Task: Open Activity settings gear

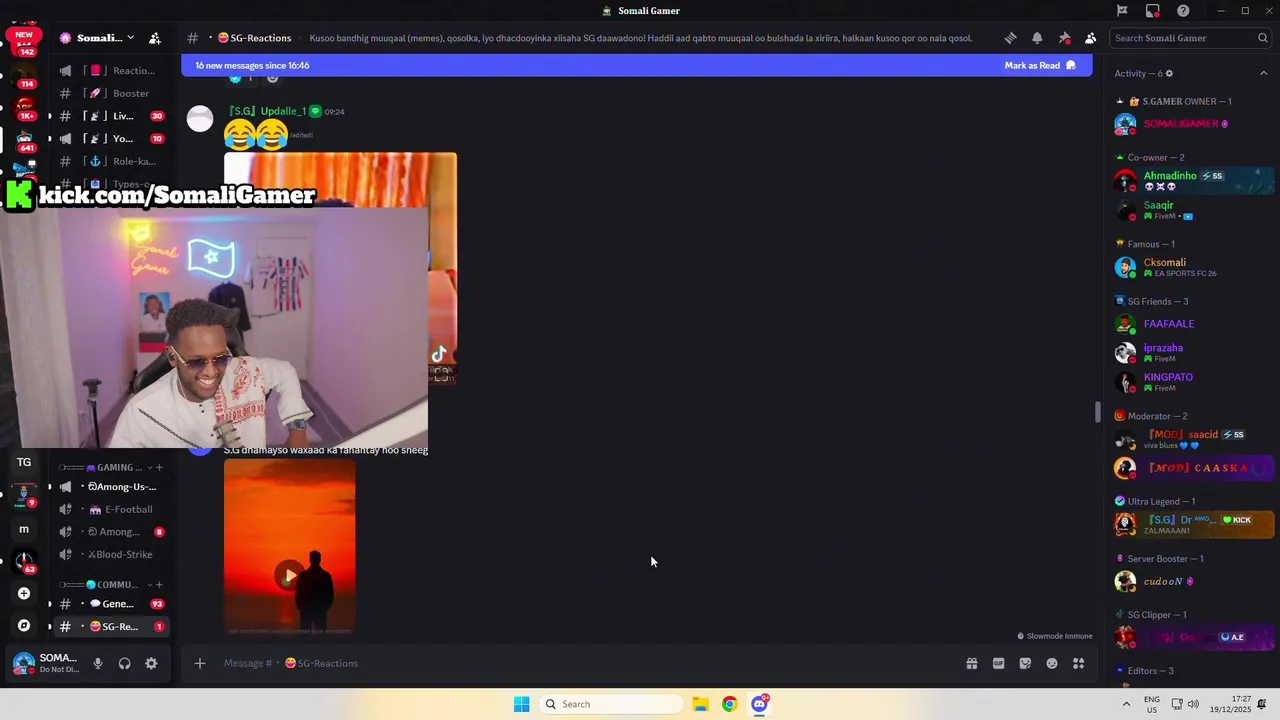Action: click(x=1169, y=73)
